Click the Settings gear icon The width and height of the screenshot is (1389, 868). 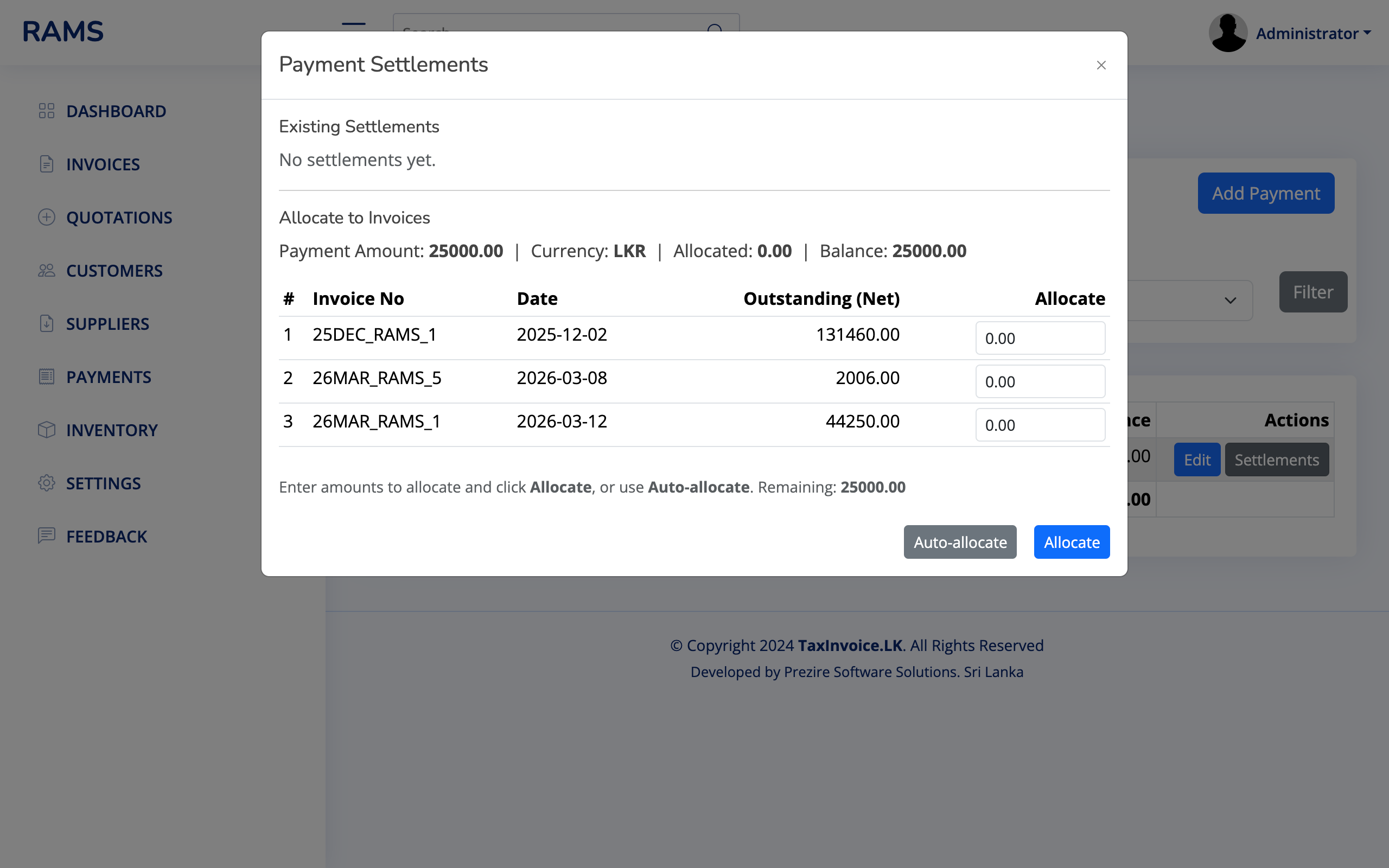tap(47, 483)
